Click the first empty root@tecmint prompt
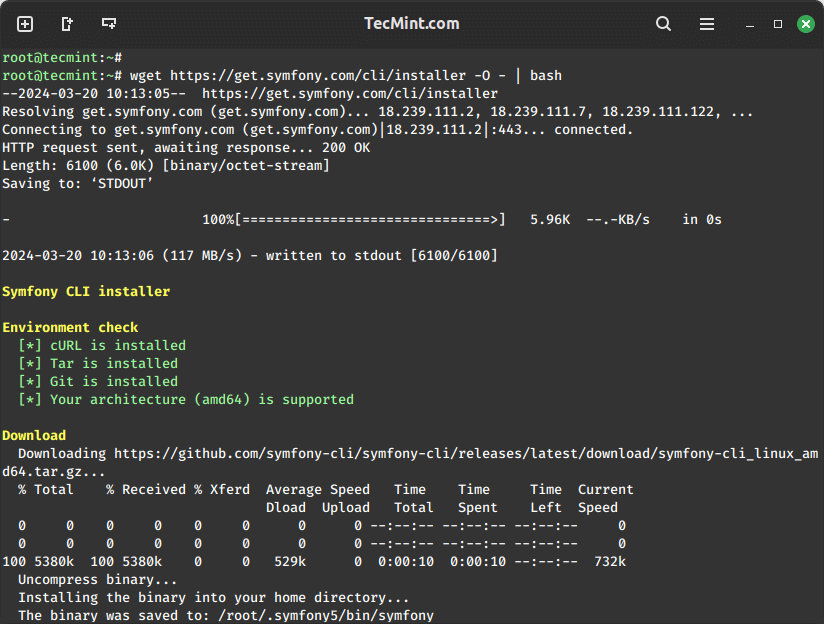This screenshot has width=824, height=624. pos(62,58)
